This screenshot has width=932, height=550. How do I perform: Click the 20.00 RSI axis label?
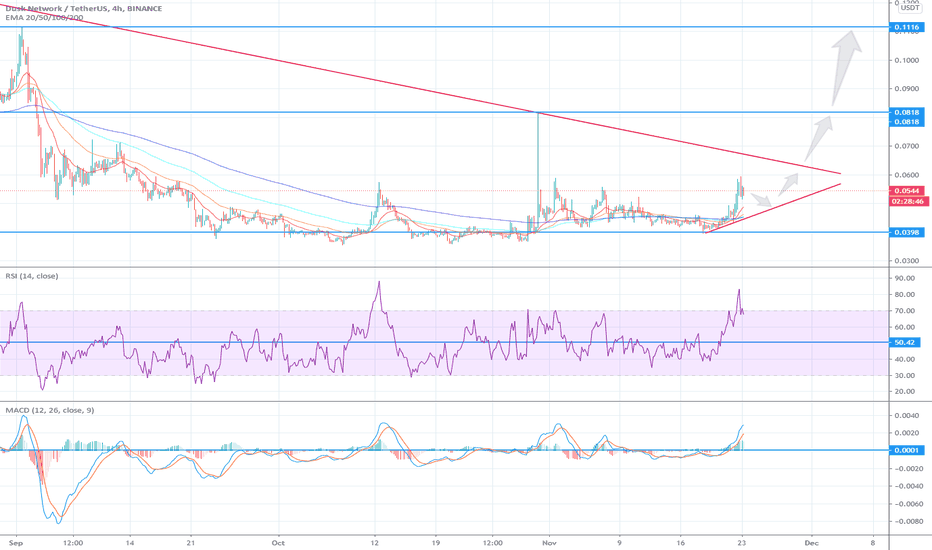tap(904, 392)
